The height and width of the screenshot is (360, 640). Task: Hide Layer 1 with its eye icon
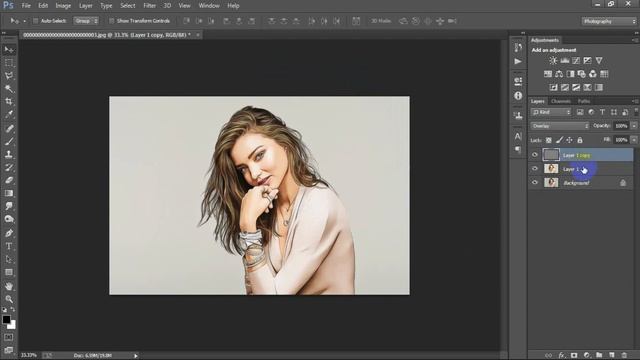coord(535,169)
